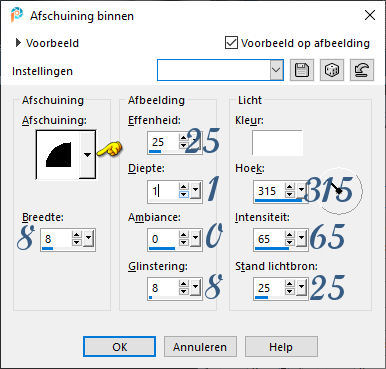Open the Glinstering slider dropdown
The width and height of the screenshot is (386, 369).
click(x=195, y=287)
